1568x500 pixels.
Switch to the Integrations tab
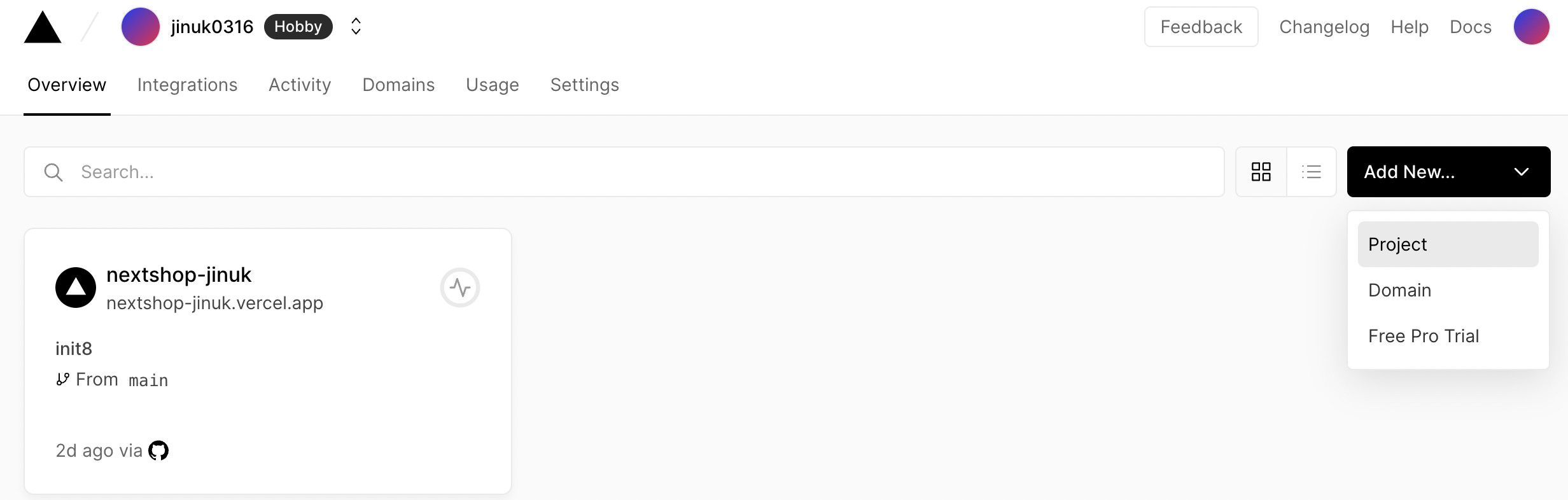[187, 85]
